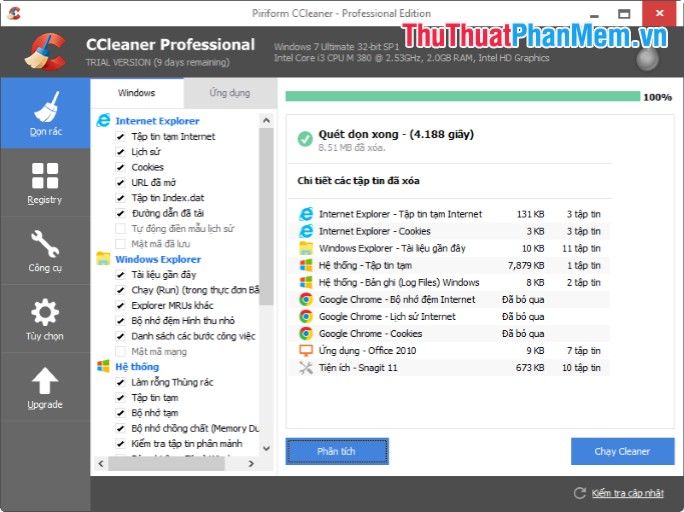This screenshot has width=684, height=512.
Task: Click Chrome icon for Chrome Cookies row
Action: click(x=306, y=333)
